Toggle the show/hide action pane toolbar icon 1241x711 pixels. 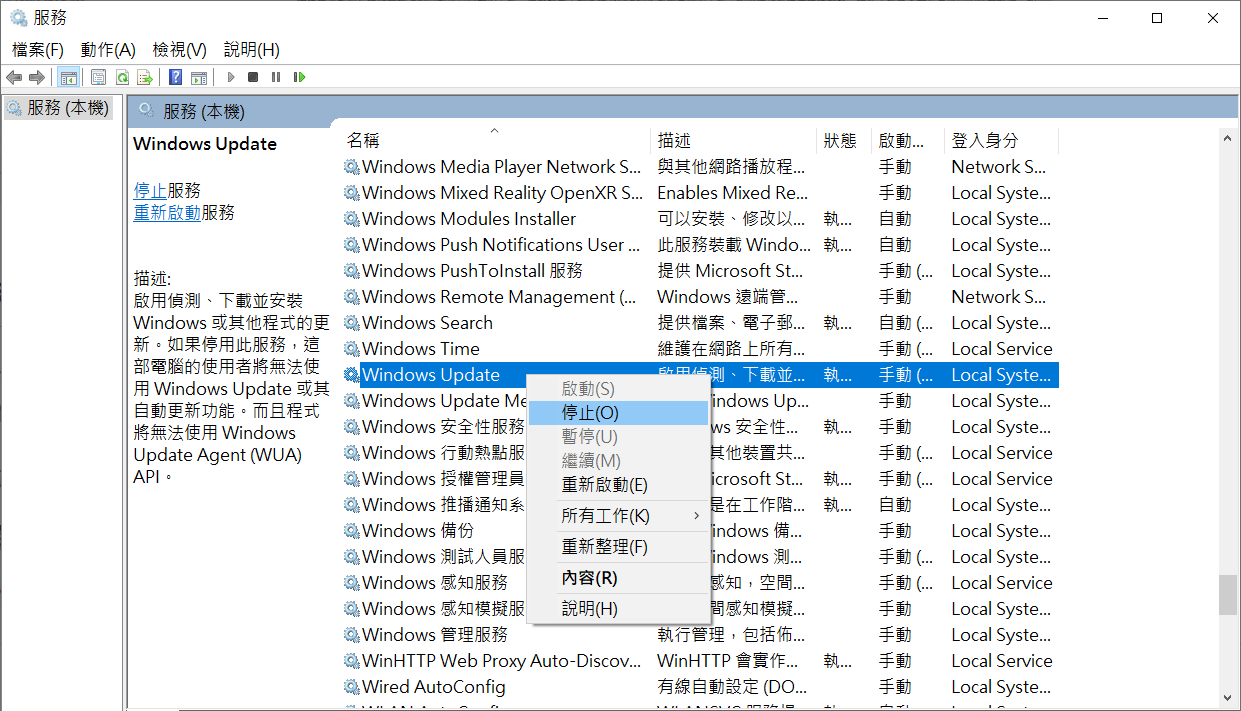199,77
